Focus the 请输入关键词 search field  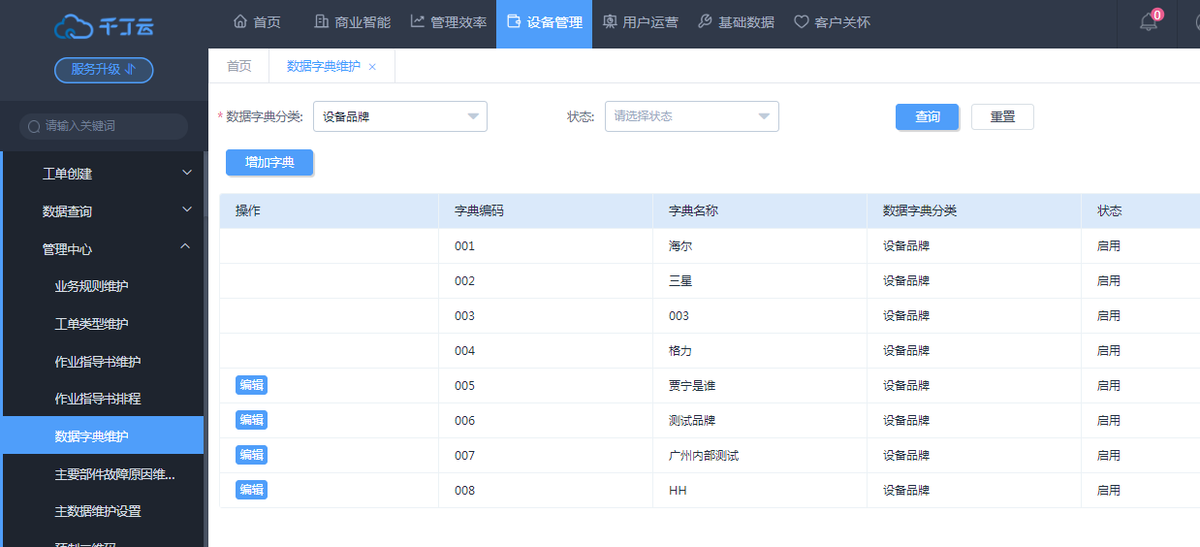(104, 126)
